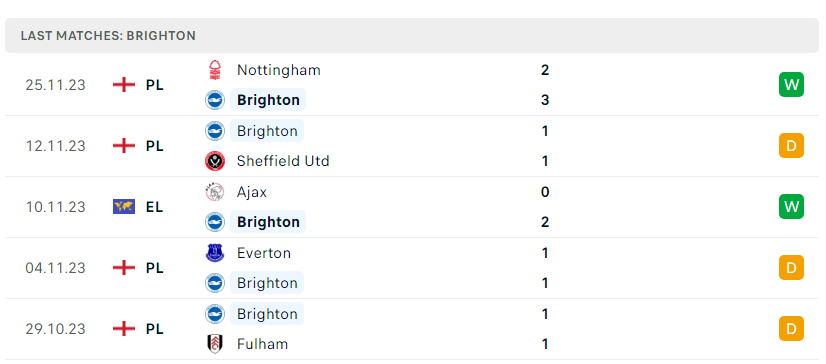Click the Last Matches: Brighton header

(x=108, y=36)
